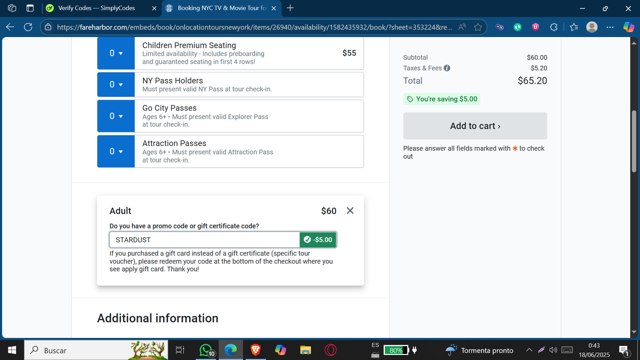This screenshot has height=360, width=640.
Task: Click the Windows search box Buscar
Action: (96, 350)
